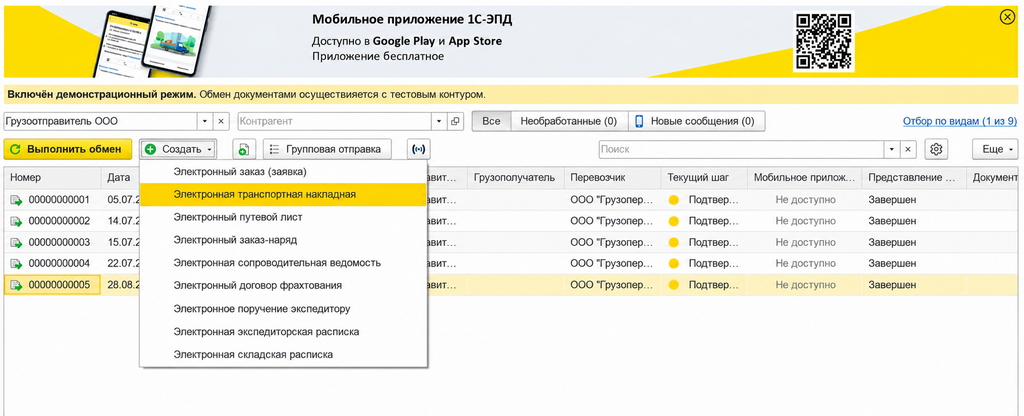The image size is (1024, 416).
Task: Click yellow status dot in row 00000000004
Action: (x=674, y=264)
